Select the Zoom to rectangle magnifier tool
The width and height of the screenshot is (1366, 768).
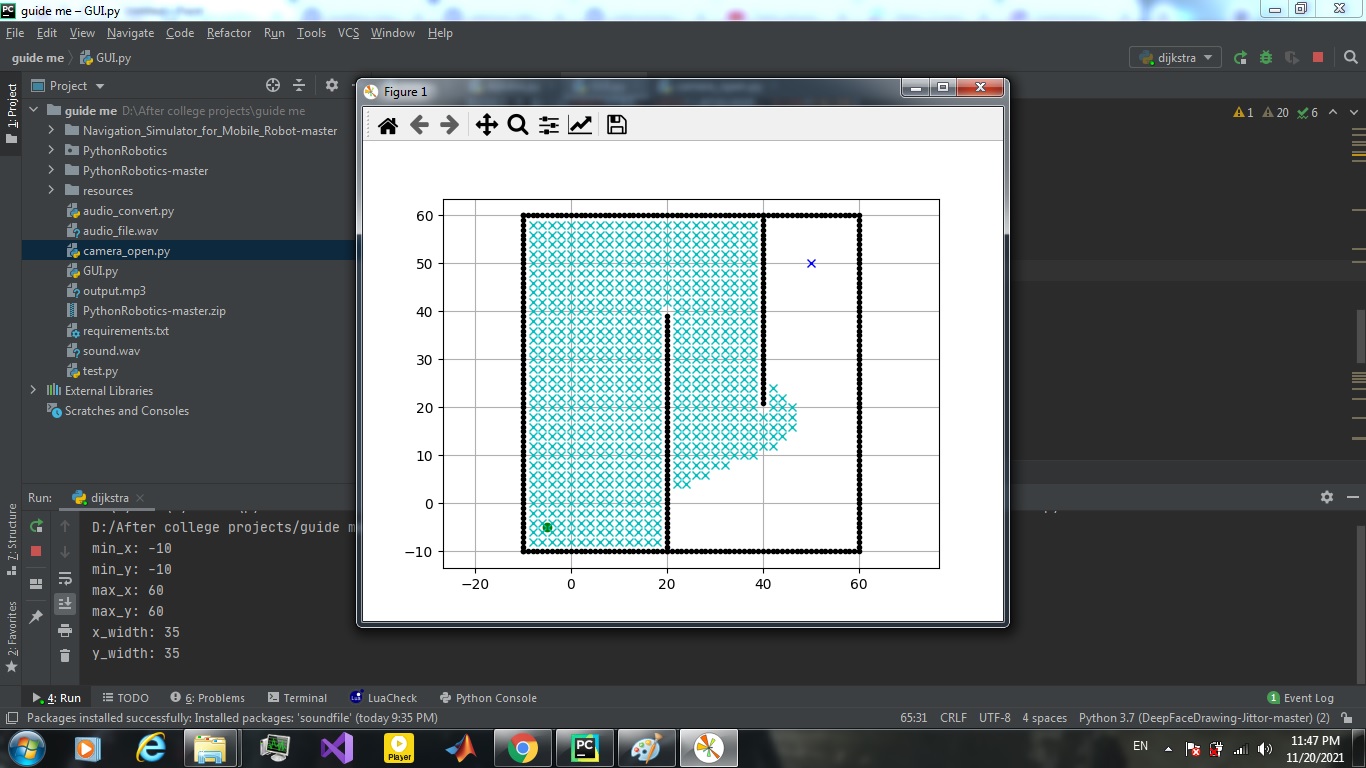[517, 125]
